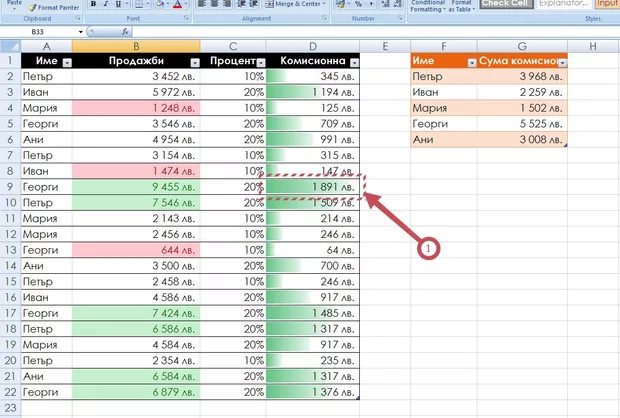Select the row 9 header
Viewport: 620px width, 418px height.
[x=8, y=186]
